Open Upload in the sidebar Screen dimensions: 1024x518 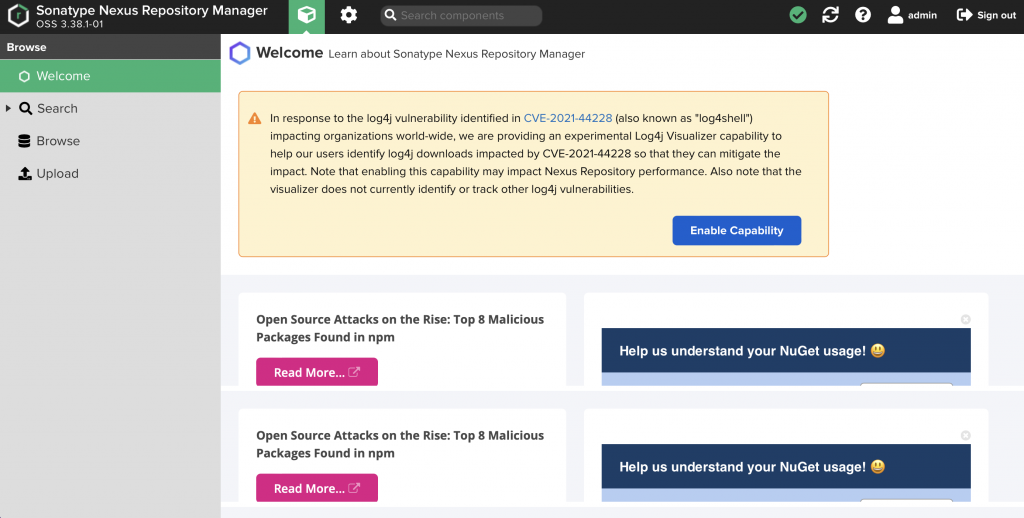tap(57, 173)
